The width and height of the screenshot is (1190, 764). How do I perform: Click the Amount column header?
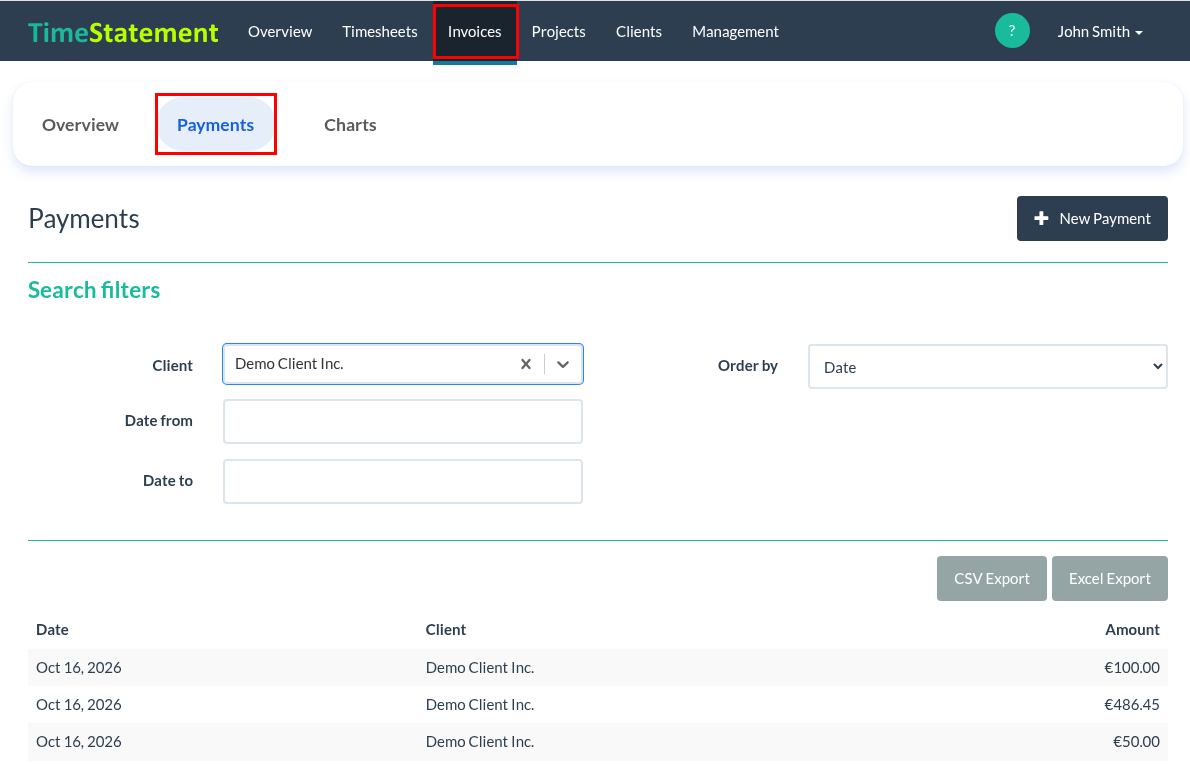(1132, 630)
